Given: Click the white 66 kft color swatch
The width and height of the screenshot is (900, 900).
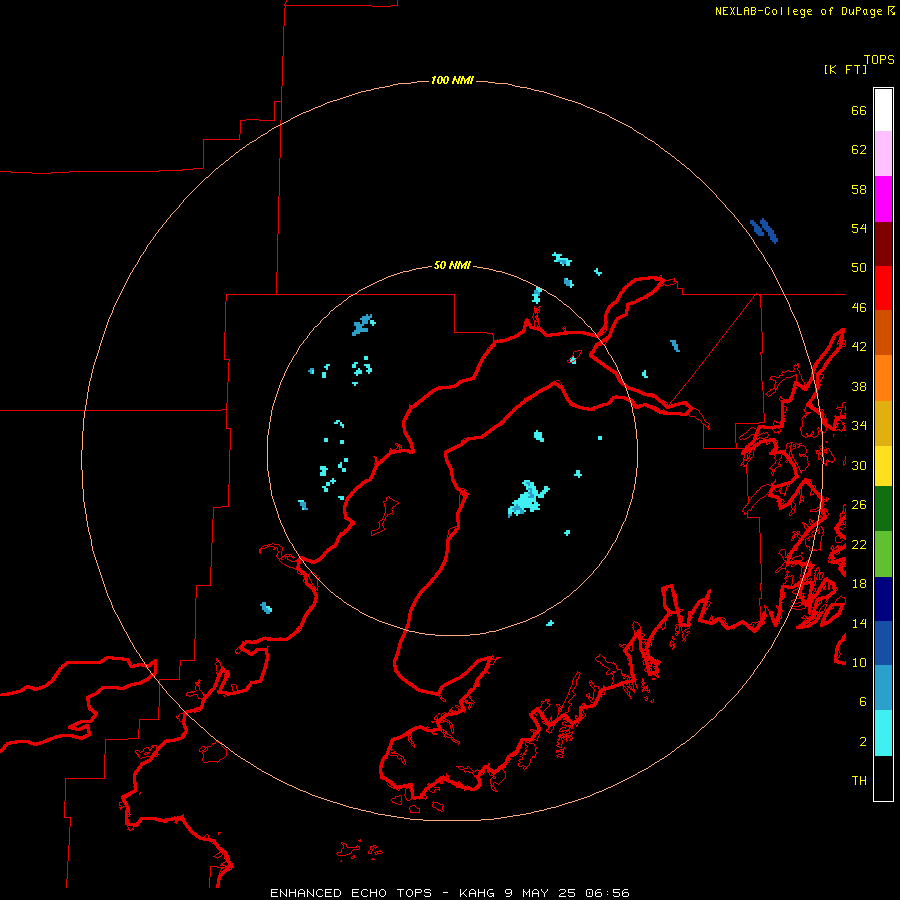Looking at the screenshot, I should [883, 110].
